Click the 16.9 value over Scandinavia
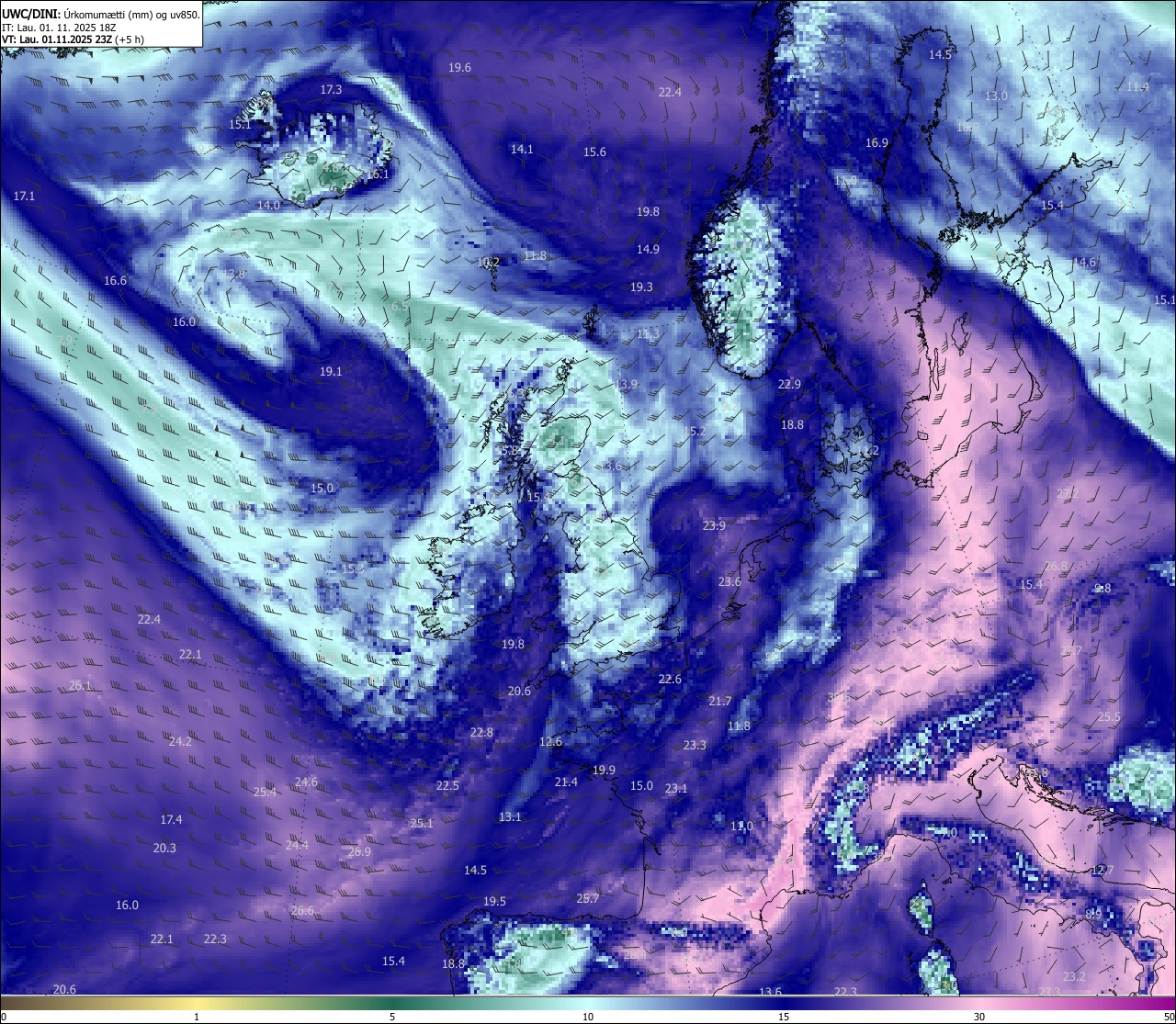This screenshot has height=1024, width=1176. coord(876,143)
